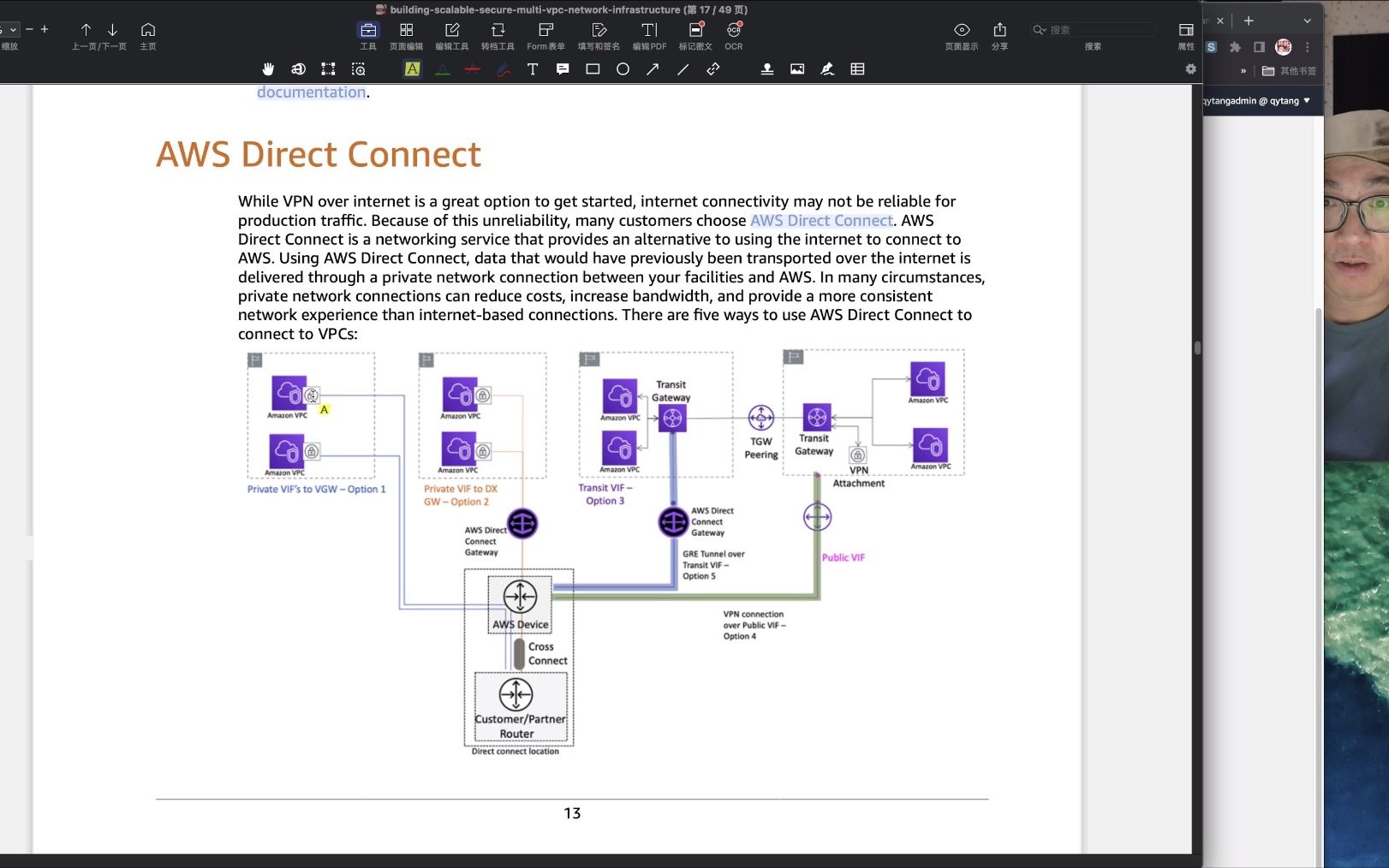1389x868 pixels.
Task: Open the 'AWS Direct Connect' hyperlink in paragraph
Action: click(821, 221)
